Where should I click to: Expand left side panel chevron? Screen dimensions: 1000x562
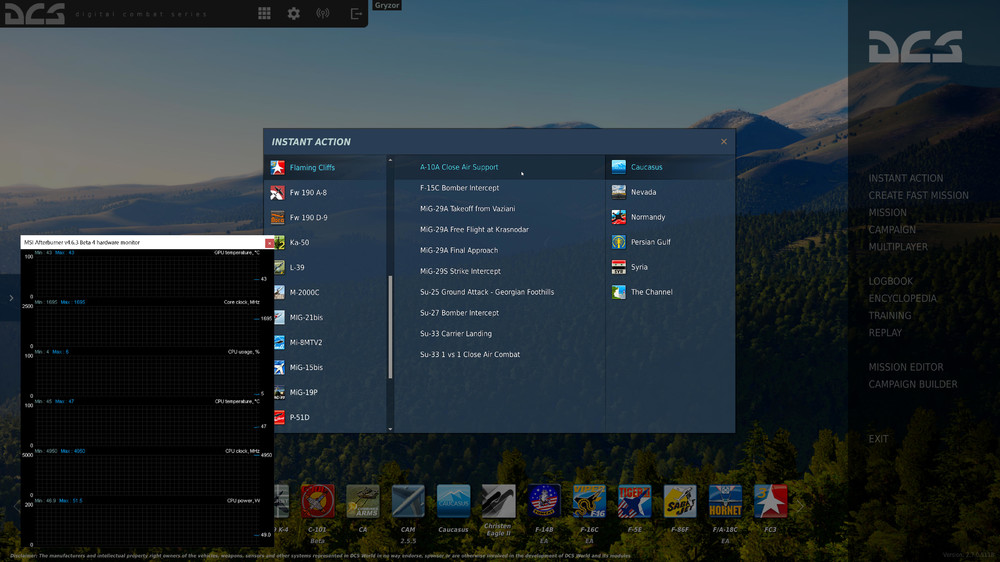(11, 298)
